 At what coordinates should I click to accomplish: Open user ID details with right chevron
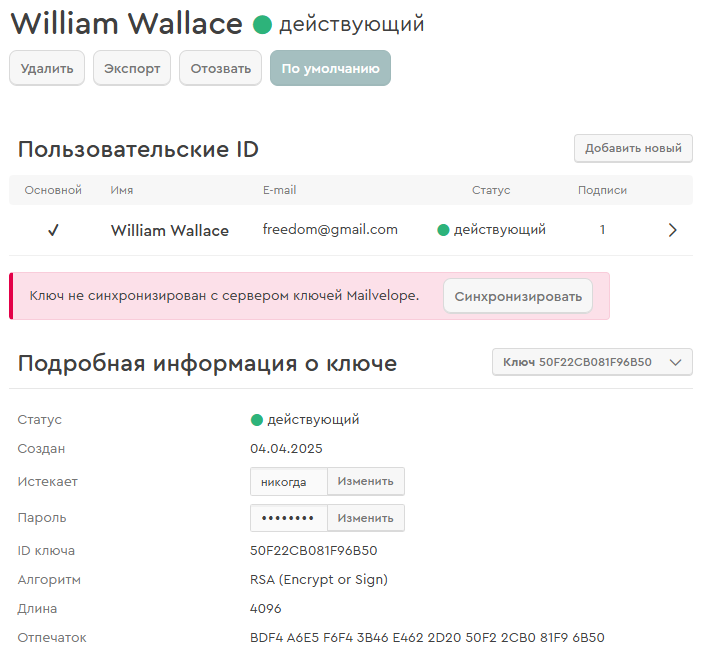(672, 230)
